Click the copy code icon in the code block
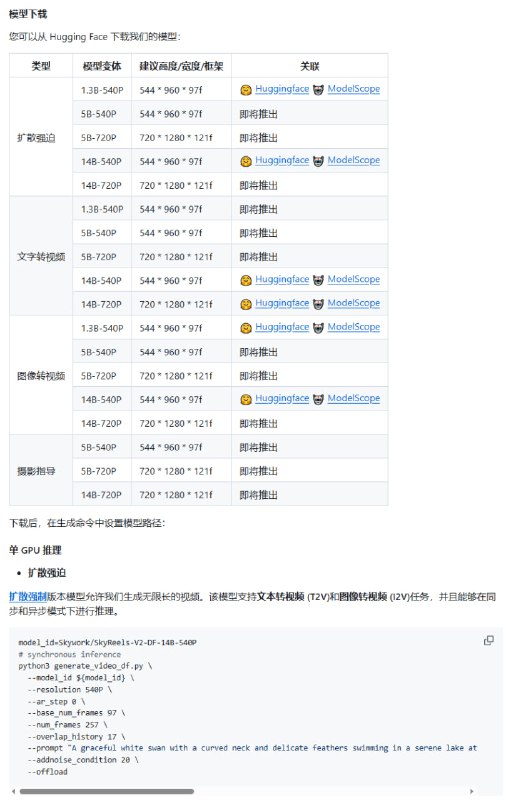 tap(488, 640)
